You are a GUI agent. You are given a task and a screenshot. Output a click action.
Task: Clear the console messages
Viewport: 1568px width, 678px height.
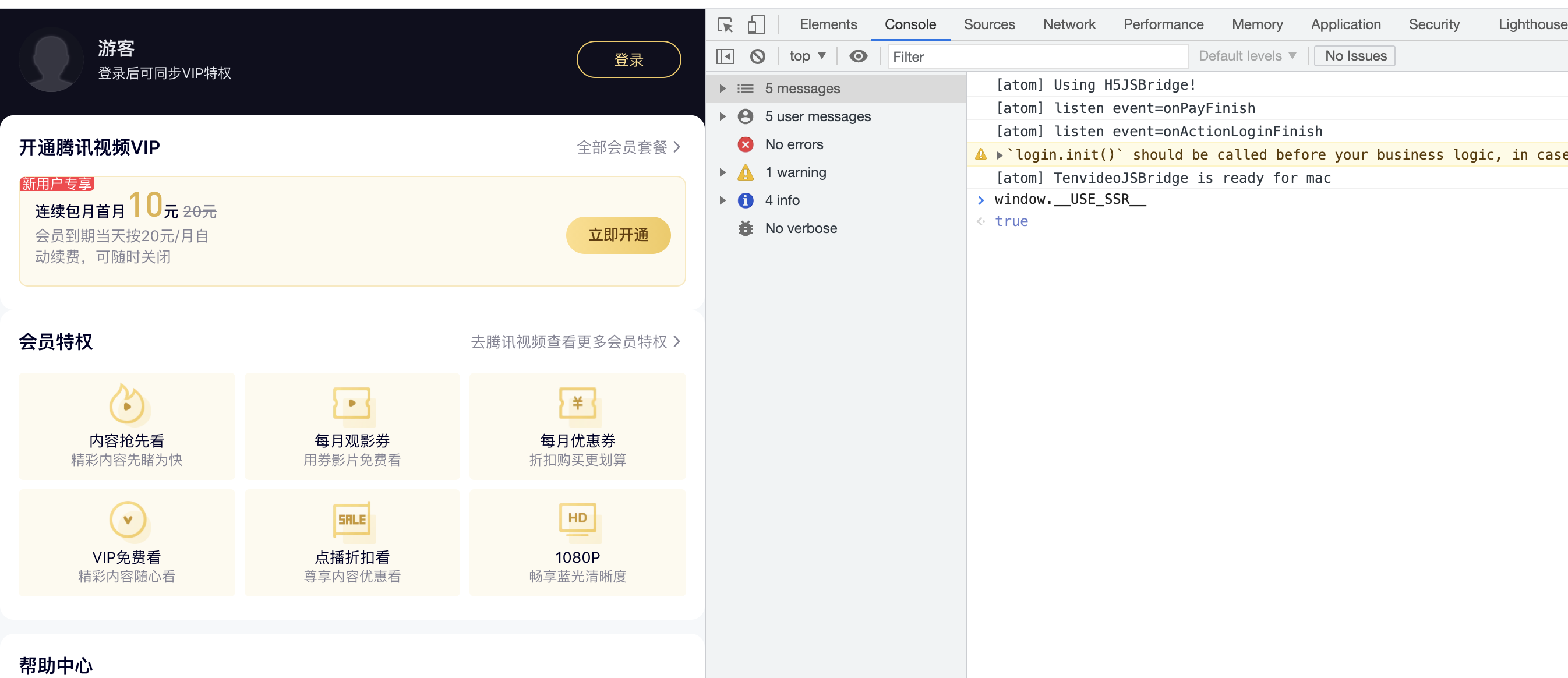point(758,55)
